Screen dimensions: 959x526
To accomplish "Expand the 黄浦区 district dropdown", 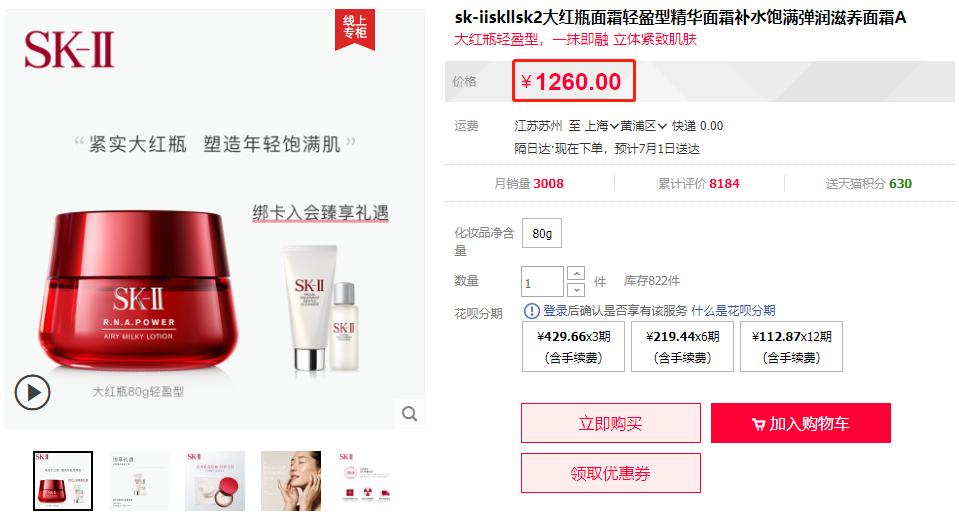I will tap(643, 126).
